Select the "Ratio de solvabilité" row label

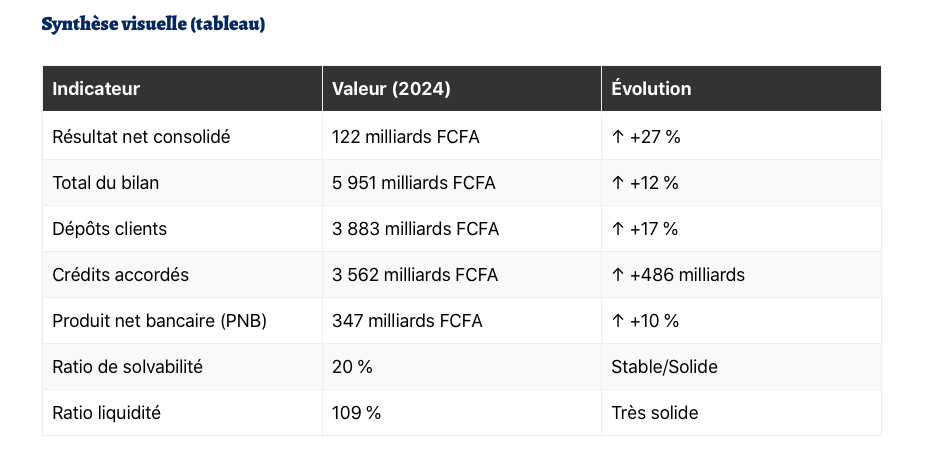click(127, 367)
